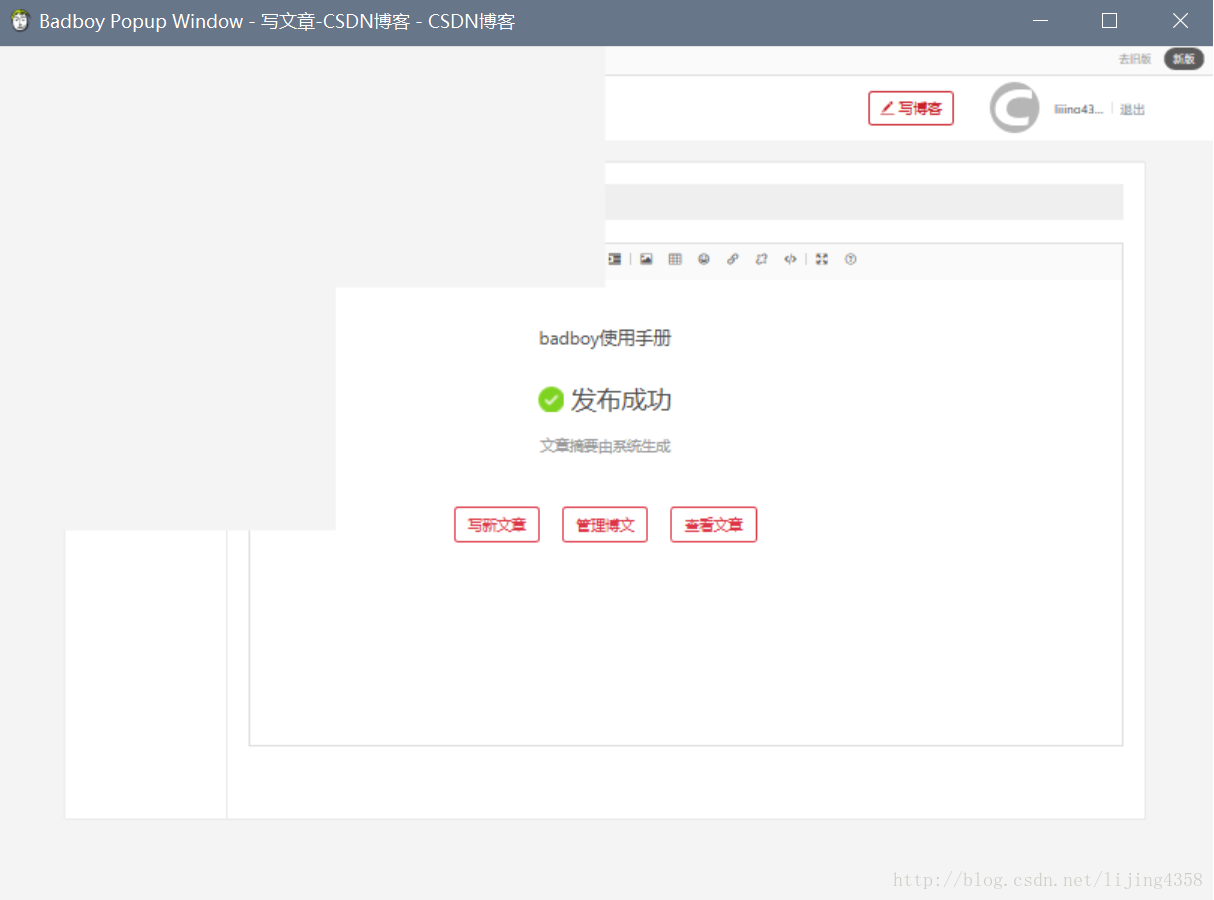Viewport: 1214px width, 900px height.
Task: Click the green success checkmark icon
Action: pyautogui.click(x=551, y=400)
